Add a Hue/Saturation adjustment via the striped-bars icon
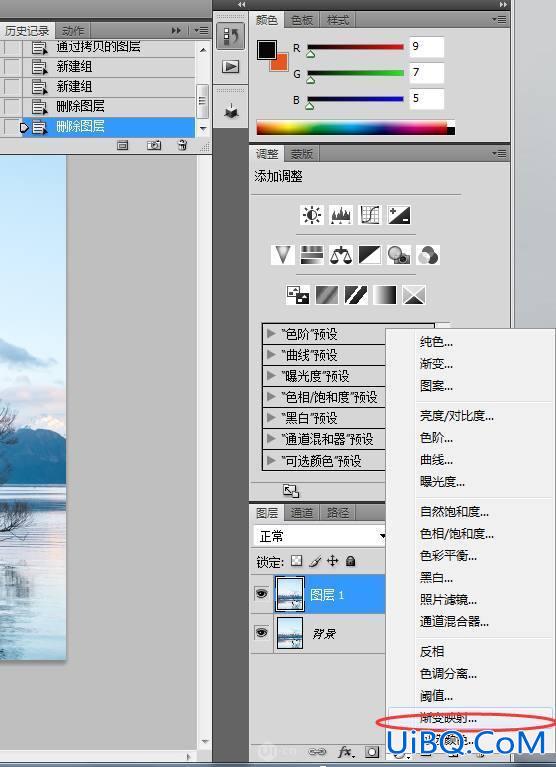The height and width of the screenshot is (767, 556). pos(311,255)
